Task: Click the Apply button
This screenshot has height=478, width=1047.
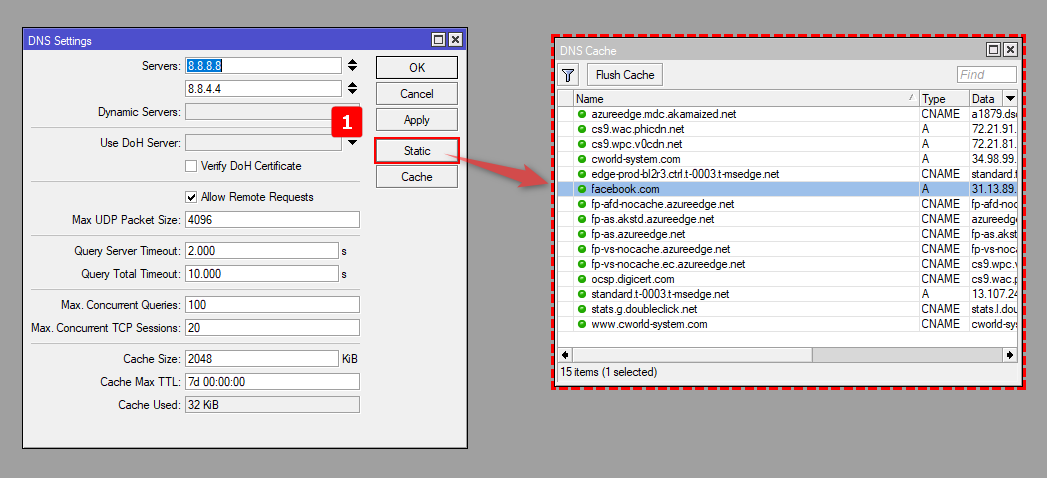Action: (417, 120)
